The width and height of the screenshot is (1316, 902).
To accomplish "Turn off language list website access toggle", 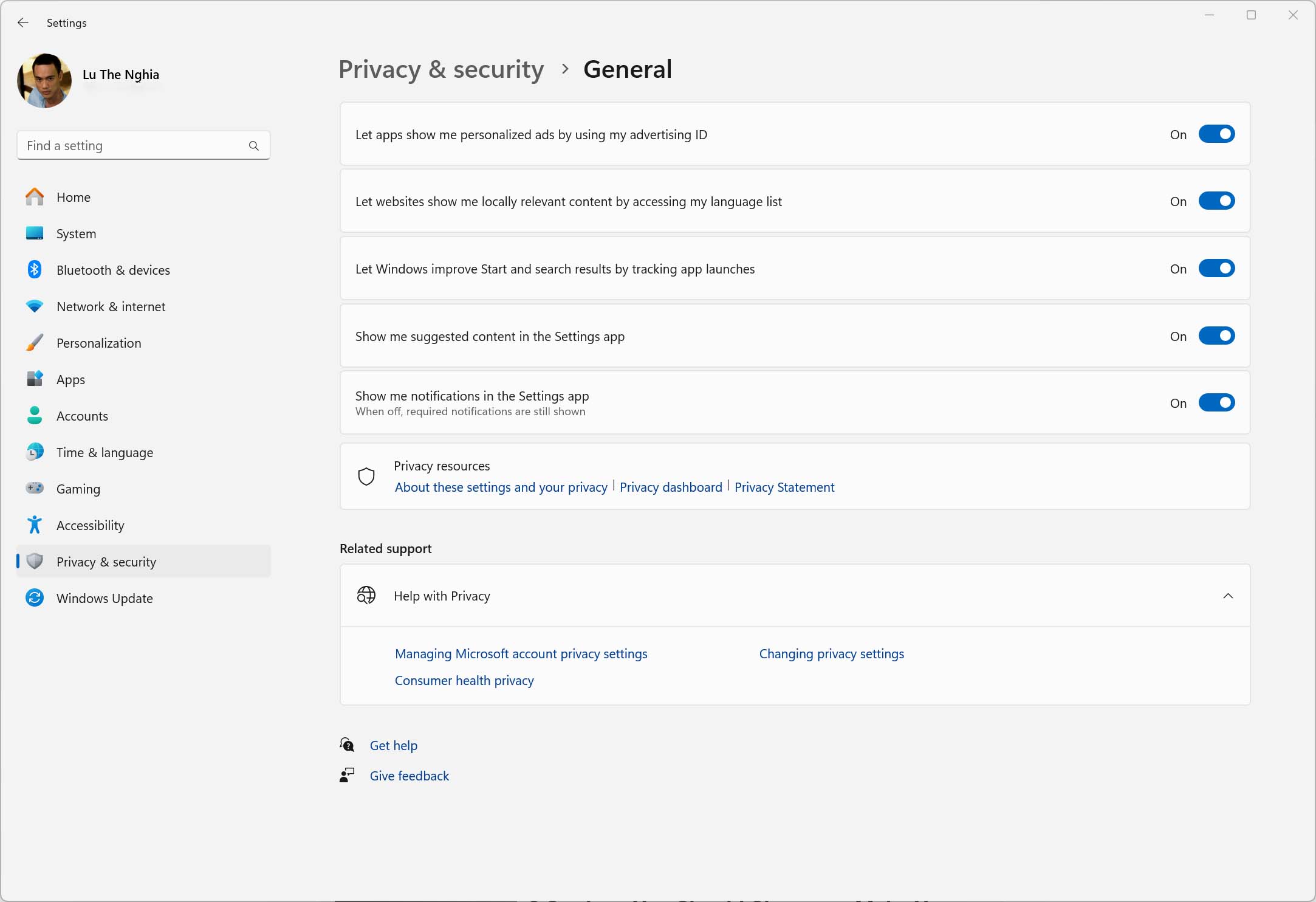I will [x=1216, y=201].
